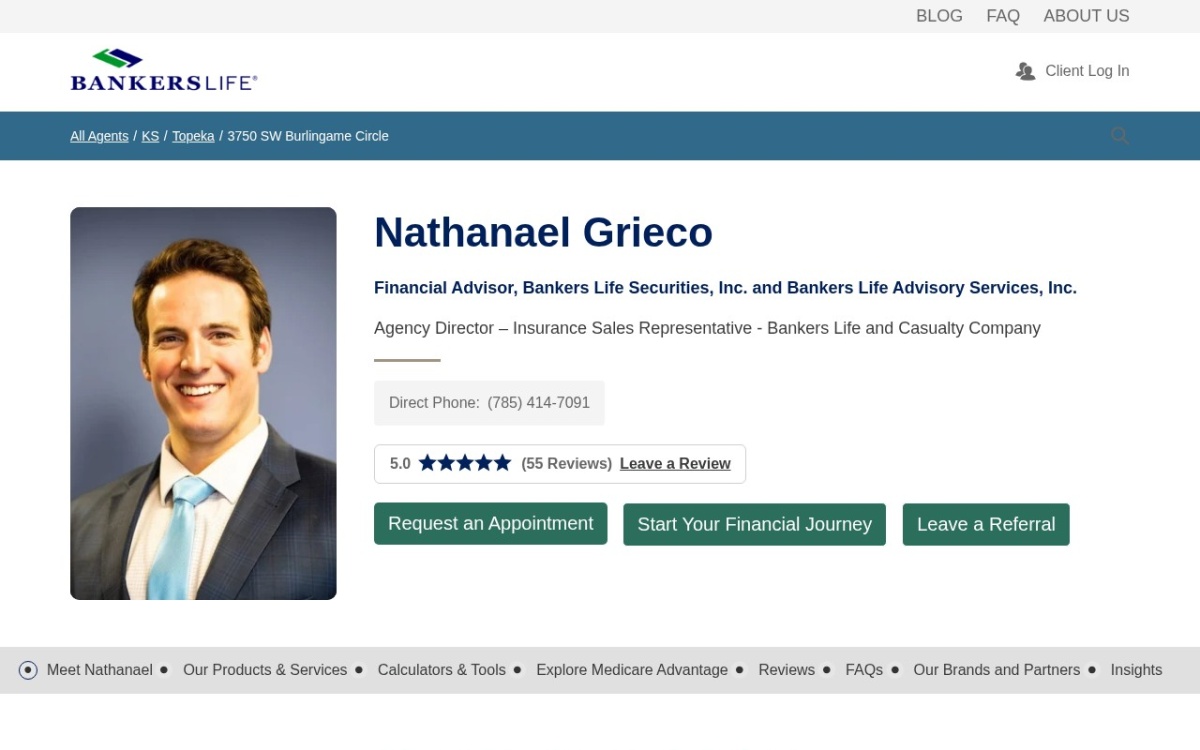Jump to Calculators & Tools section

pyautogui.click(x=442, y=670)
